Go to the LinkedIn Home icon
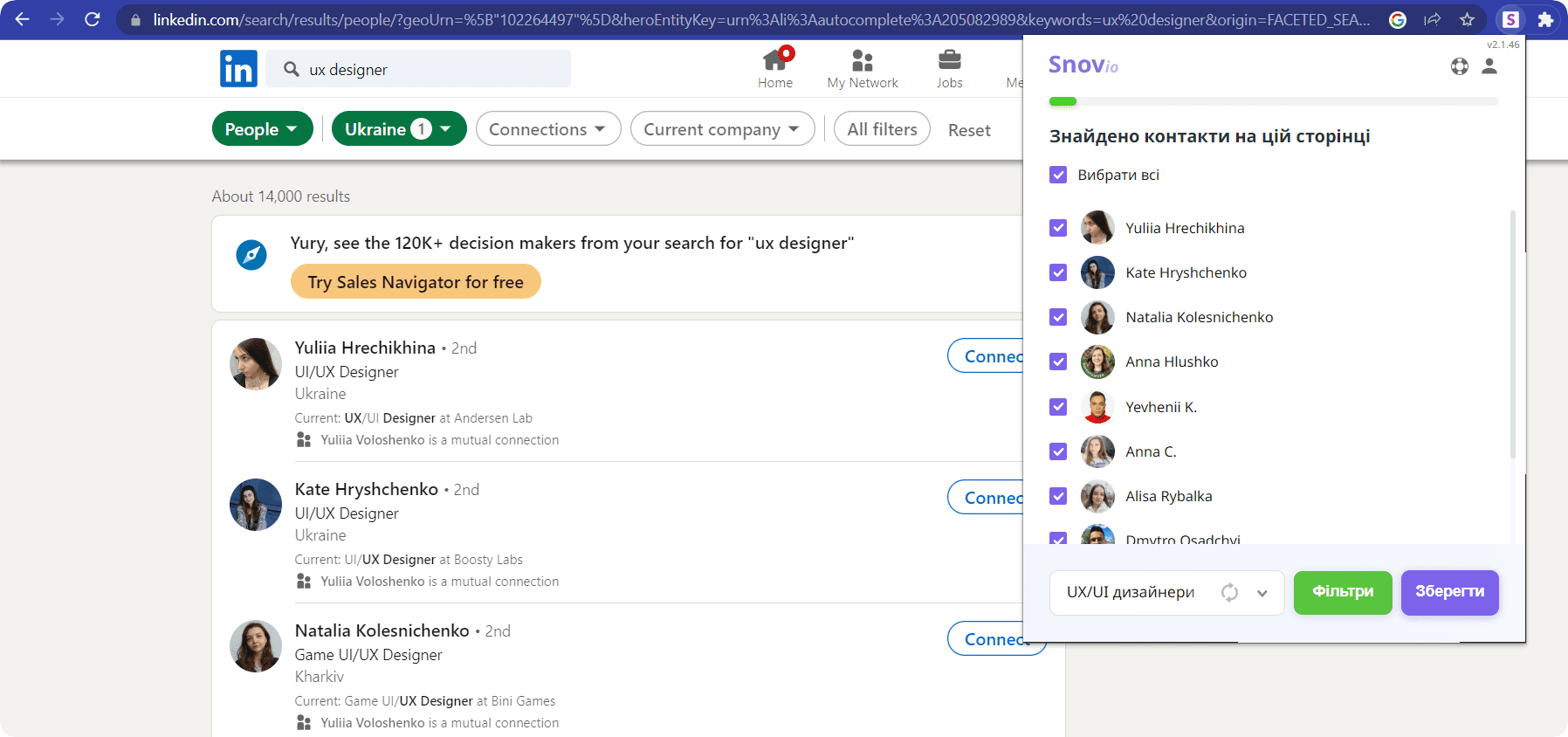Screen dimensions: 1568x737 tap(775, 60)
